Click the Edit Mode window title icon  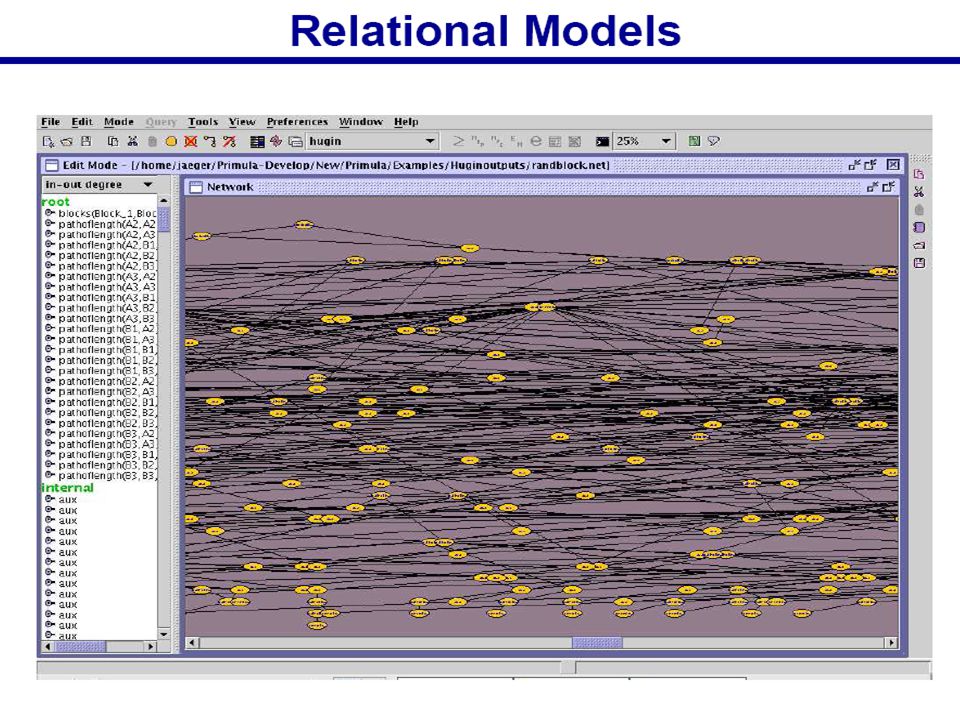tap(52, 165)
